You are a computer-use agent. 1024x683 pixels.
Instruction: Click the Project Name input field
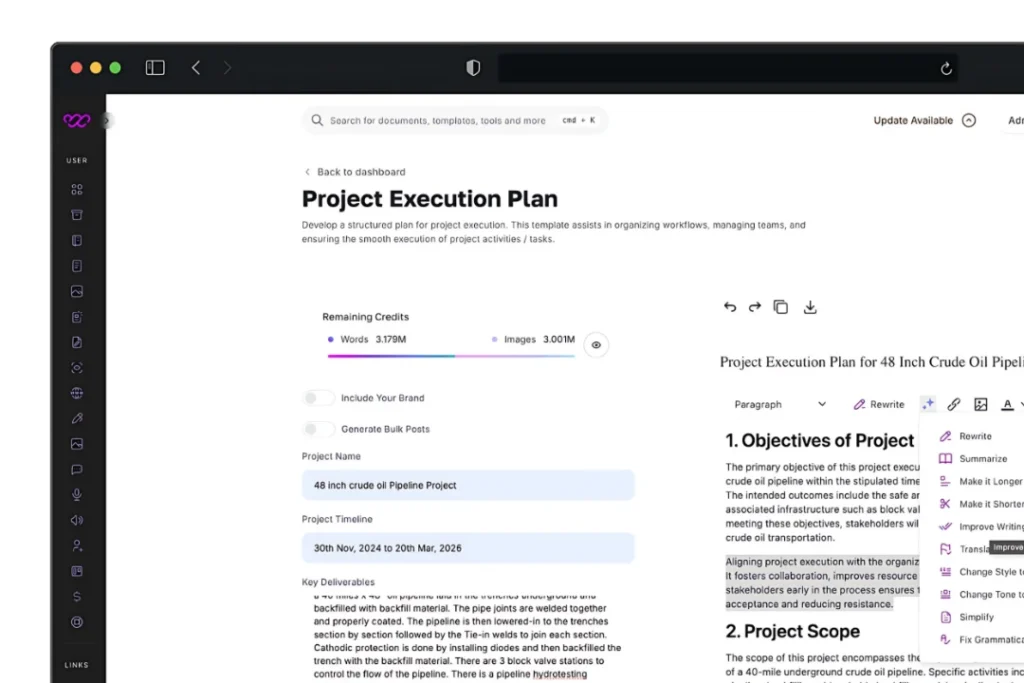pyautogui.click(x=468, y=485)
